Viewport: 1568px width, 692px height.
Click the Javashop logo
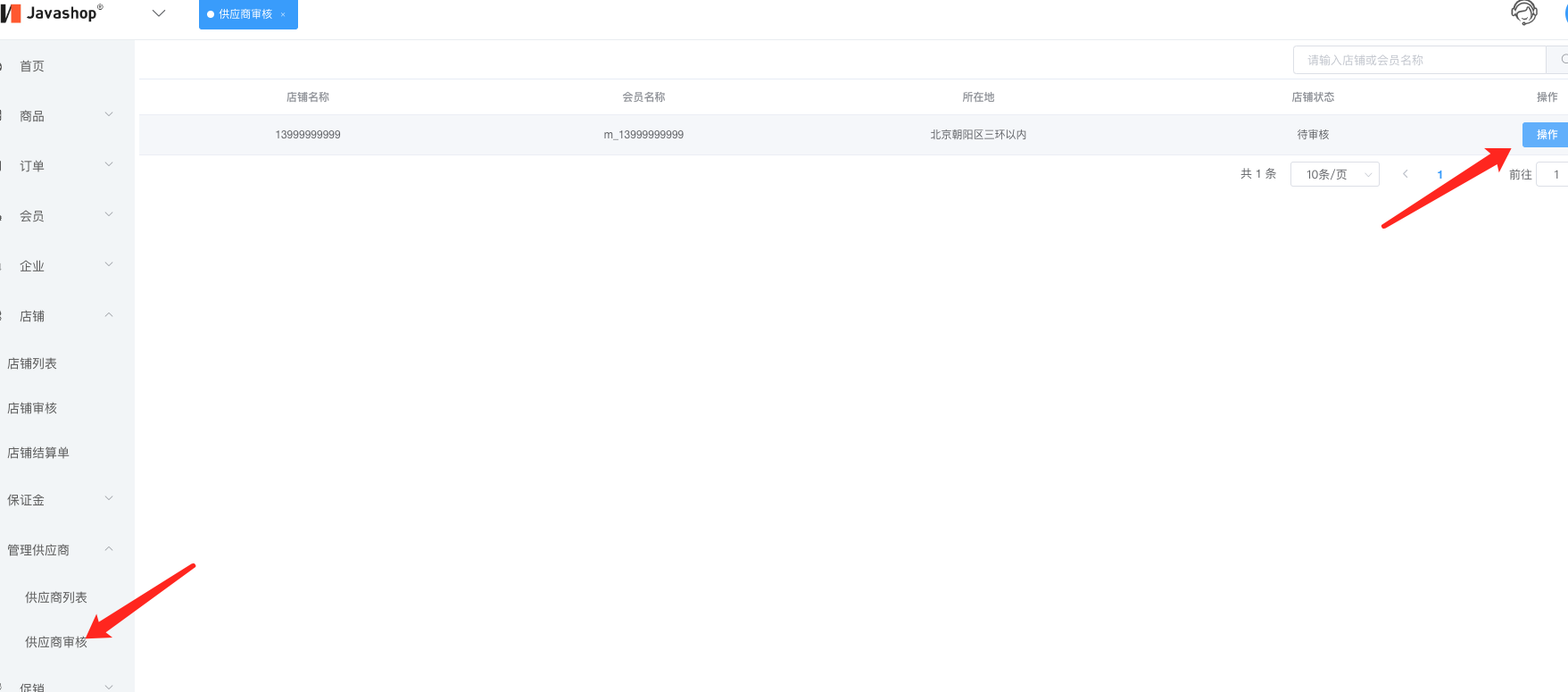pyautogui.click(x=52, y=13)
